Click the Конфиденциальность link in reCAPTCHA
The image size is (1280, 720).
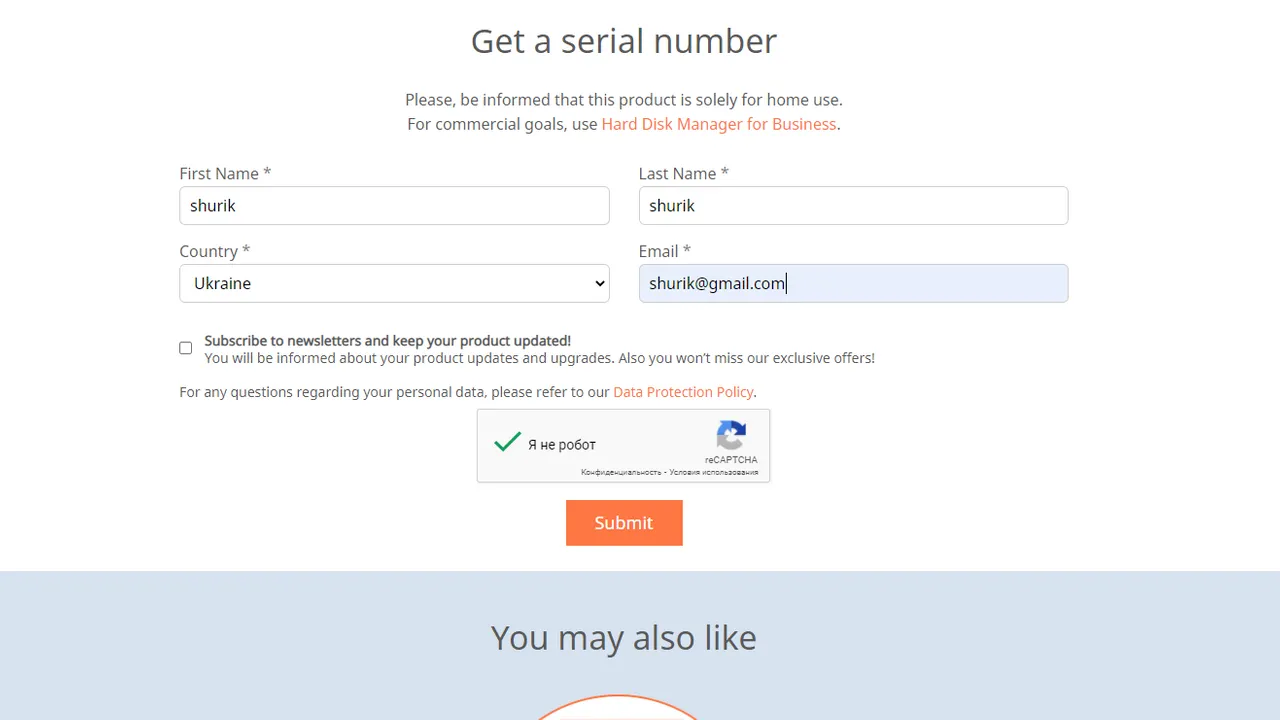coord(621,472)
